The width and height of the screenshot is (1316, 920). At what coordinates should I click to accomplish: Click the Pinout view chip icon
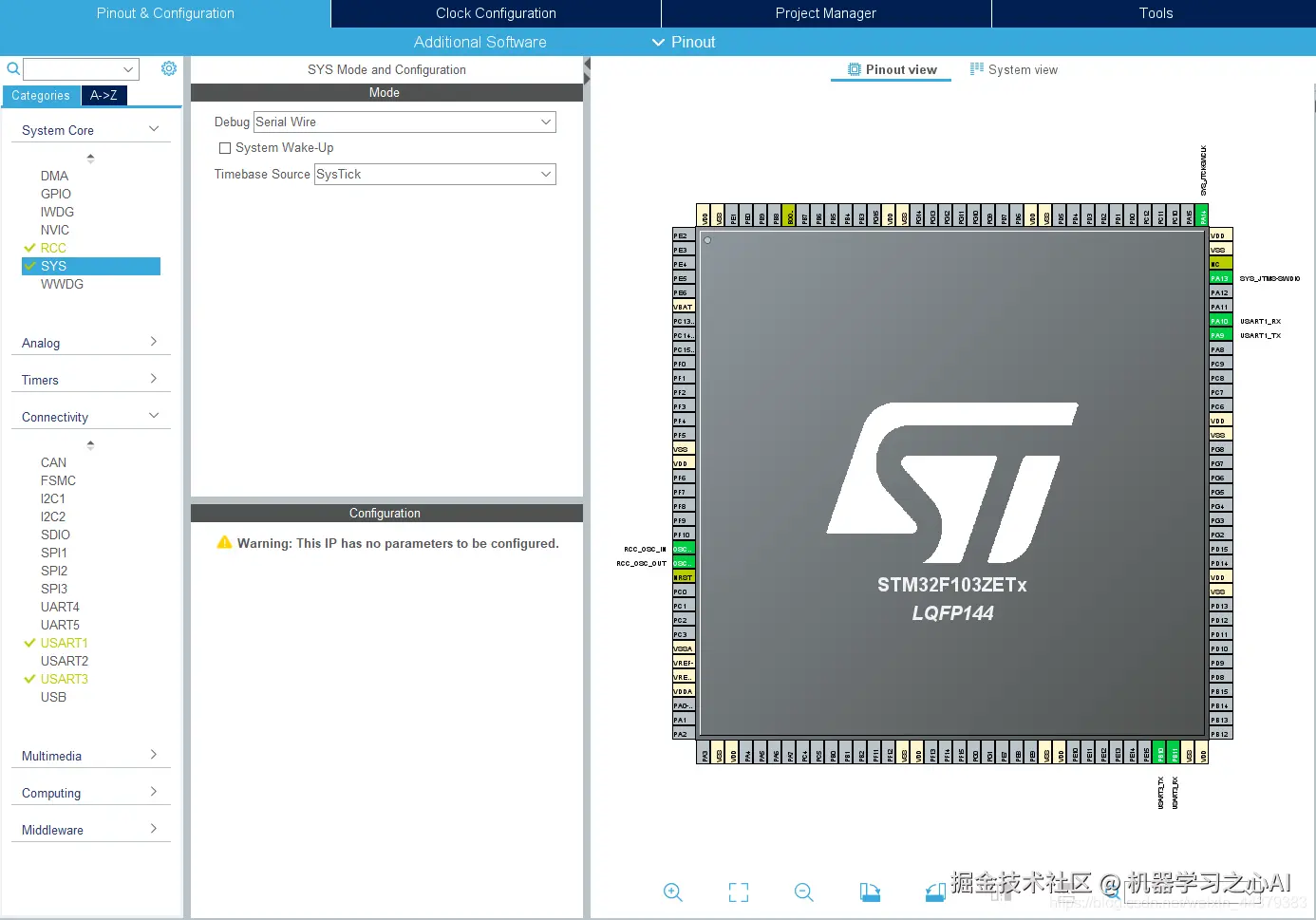[x=855, y=69]
